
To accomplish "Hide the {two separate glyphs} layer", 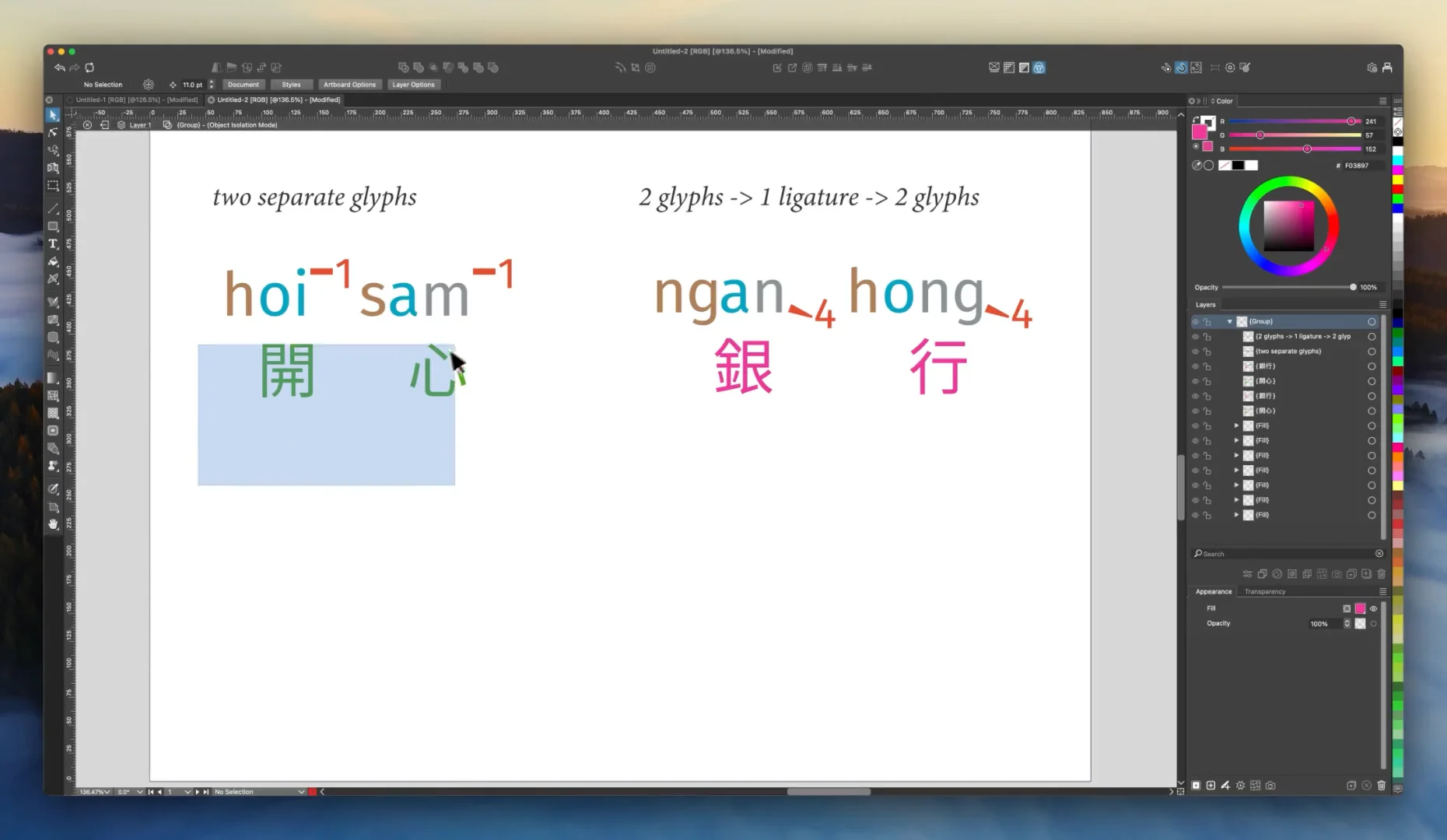I will (1196, 352).
